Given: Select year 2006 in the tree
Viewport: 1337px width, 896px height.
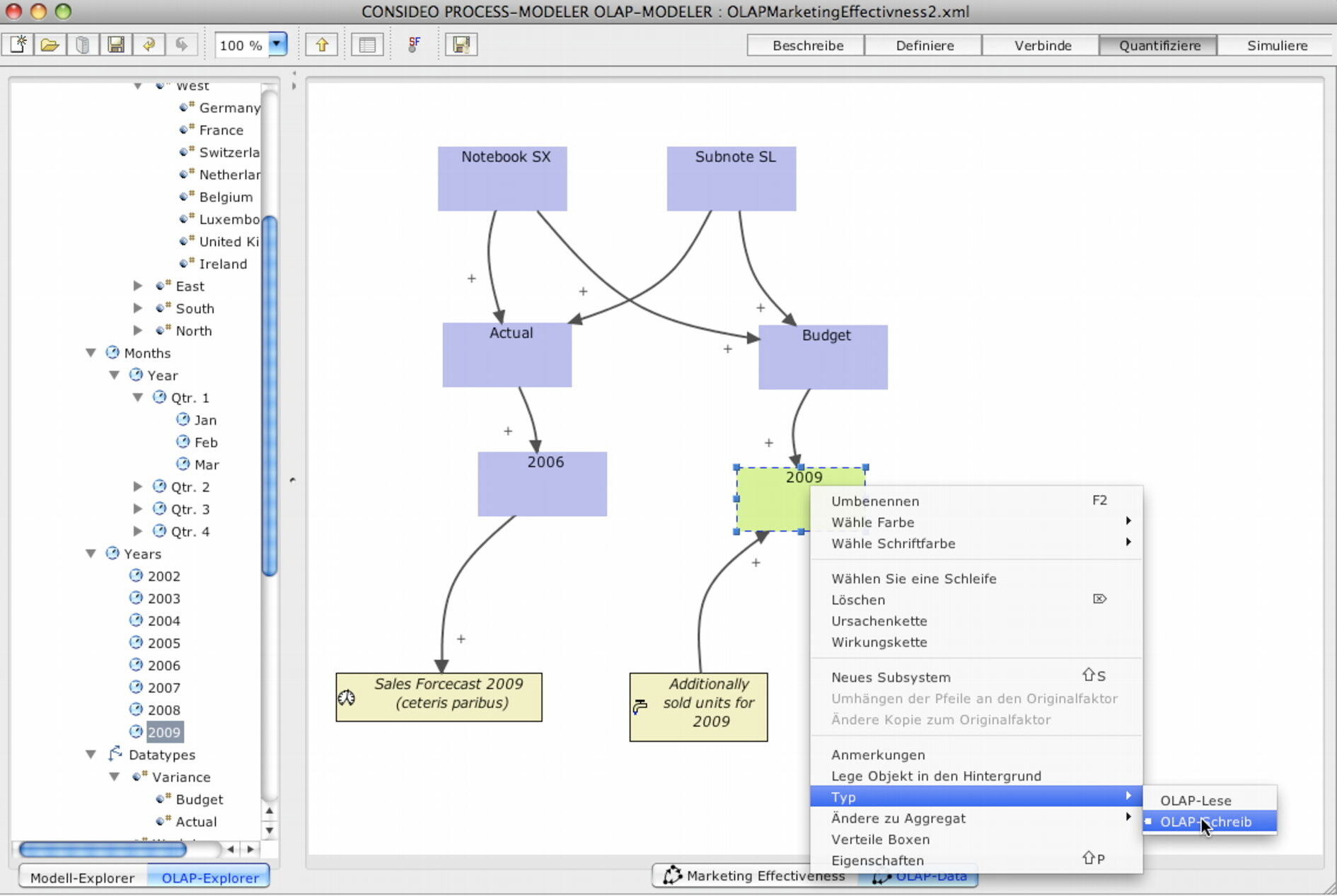Looking at the screenshot, I should 163,665.
